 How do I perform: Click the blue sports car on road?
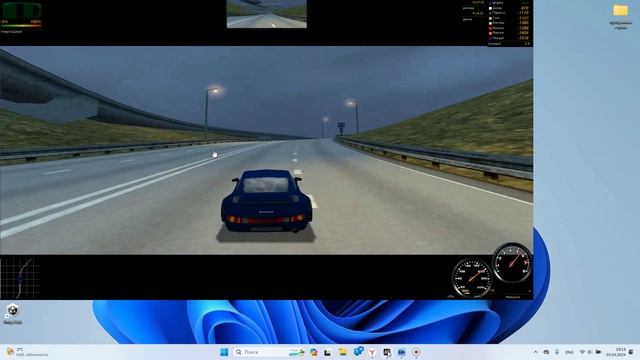(x=266, y=202)
